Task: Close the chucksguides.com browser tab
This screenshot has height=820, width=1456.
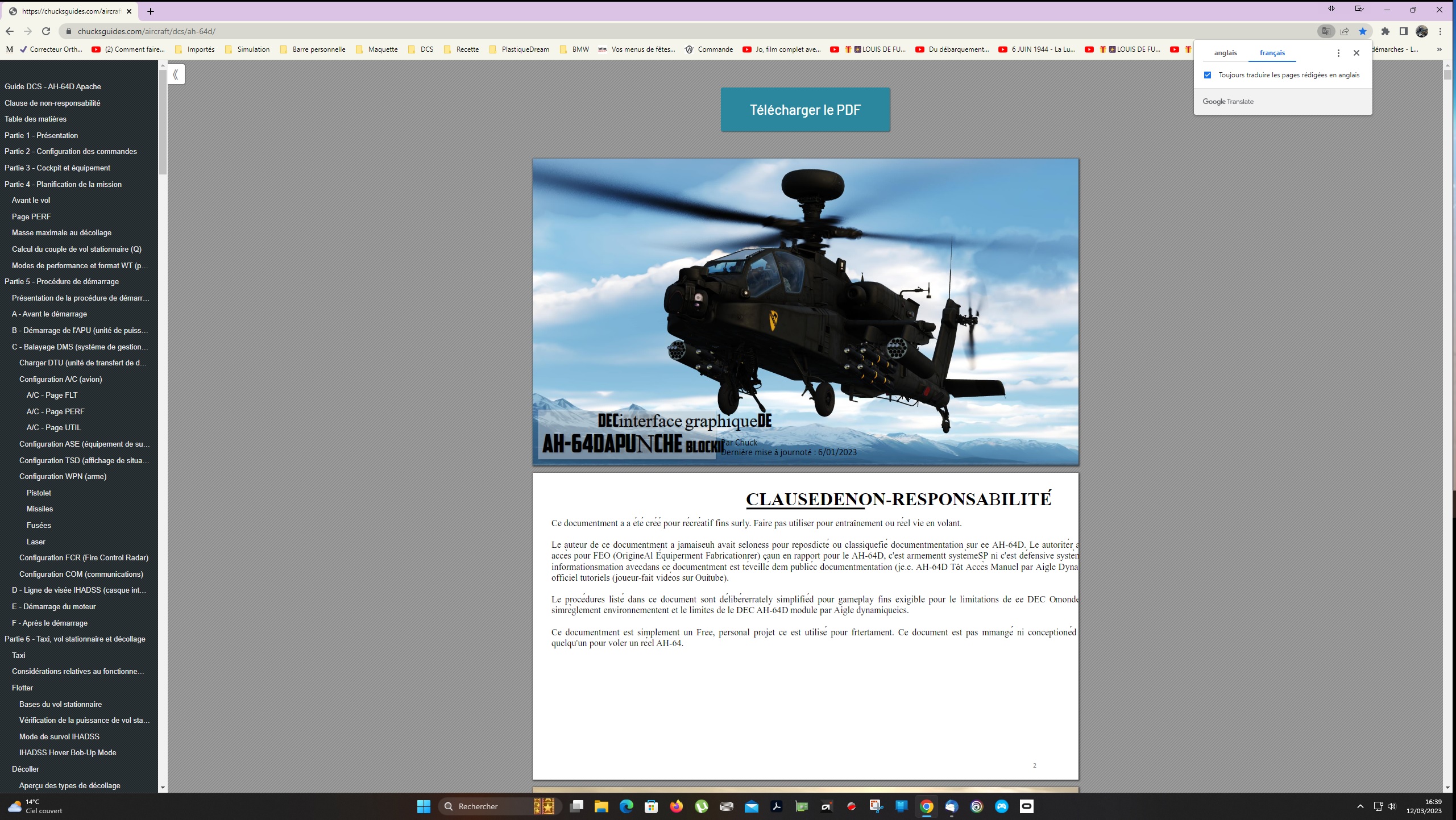Action: (129, 11)
